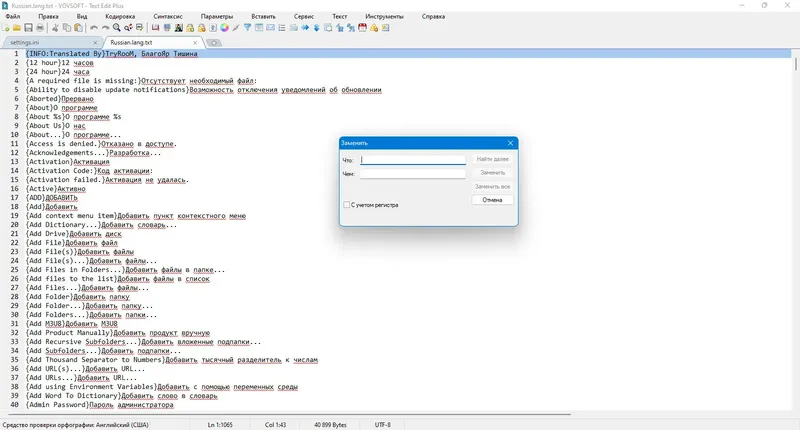Image resolution: width=800 pixels, height=430 pixels.
Task: Click the 'Col 1:43' status bar entry
Action: (x=275, y=424)
